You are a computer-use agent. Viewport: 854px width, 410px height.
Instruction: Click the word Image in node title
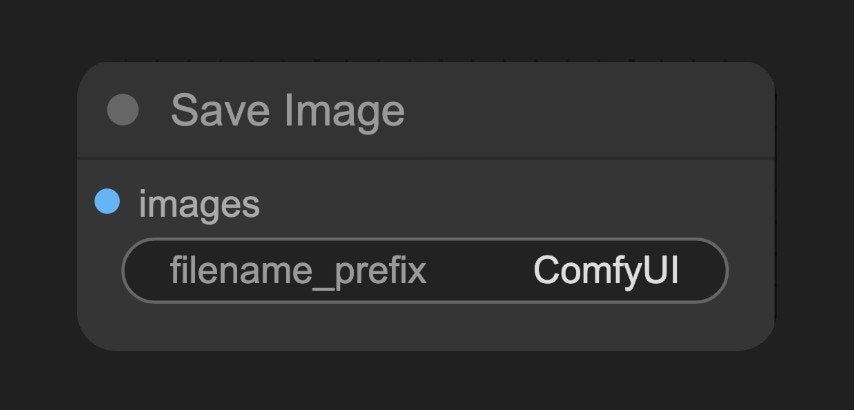(344, 113)
